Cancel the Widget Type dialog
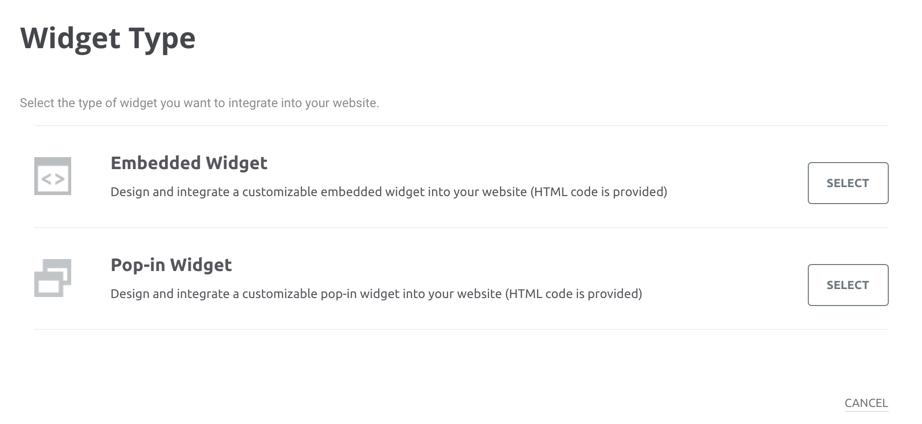The height and width of the screenshot is (424, 922). (x=866, y=403)
